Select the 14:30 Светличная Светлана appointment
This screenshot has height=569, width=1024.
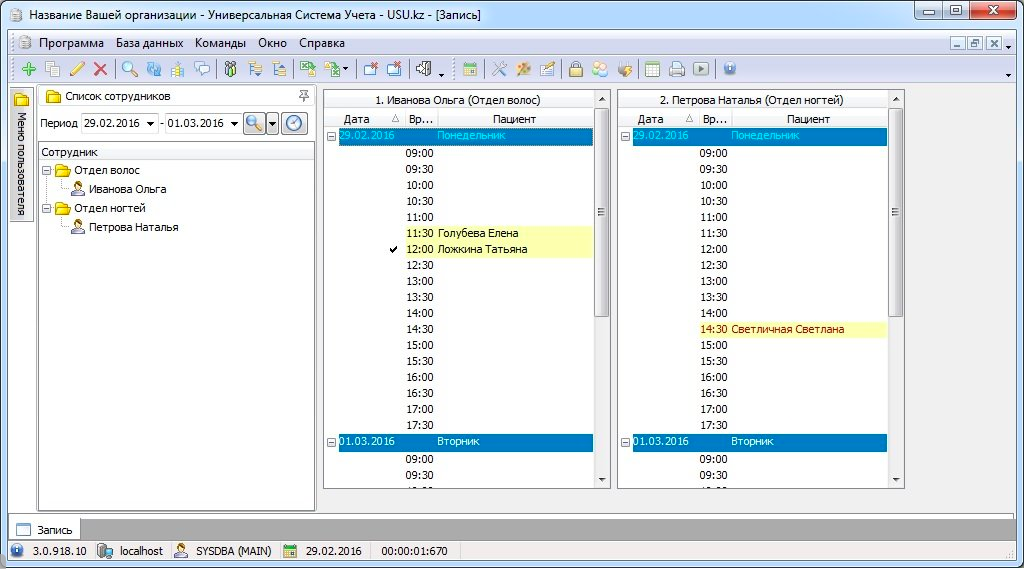pos(793,329)
